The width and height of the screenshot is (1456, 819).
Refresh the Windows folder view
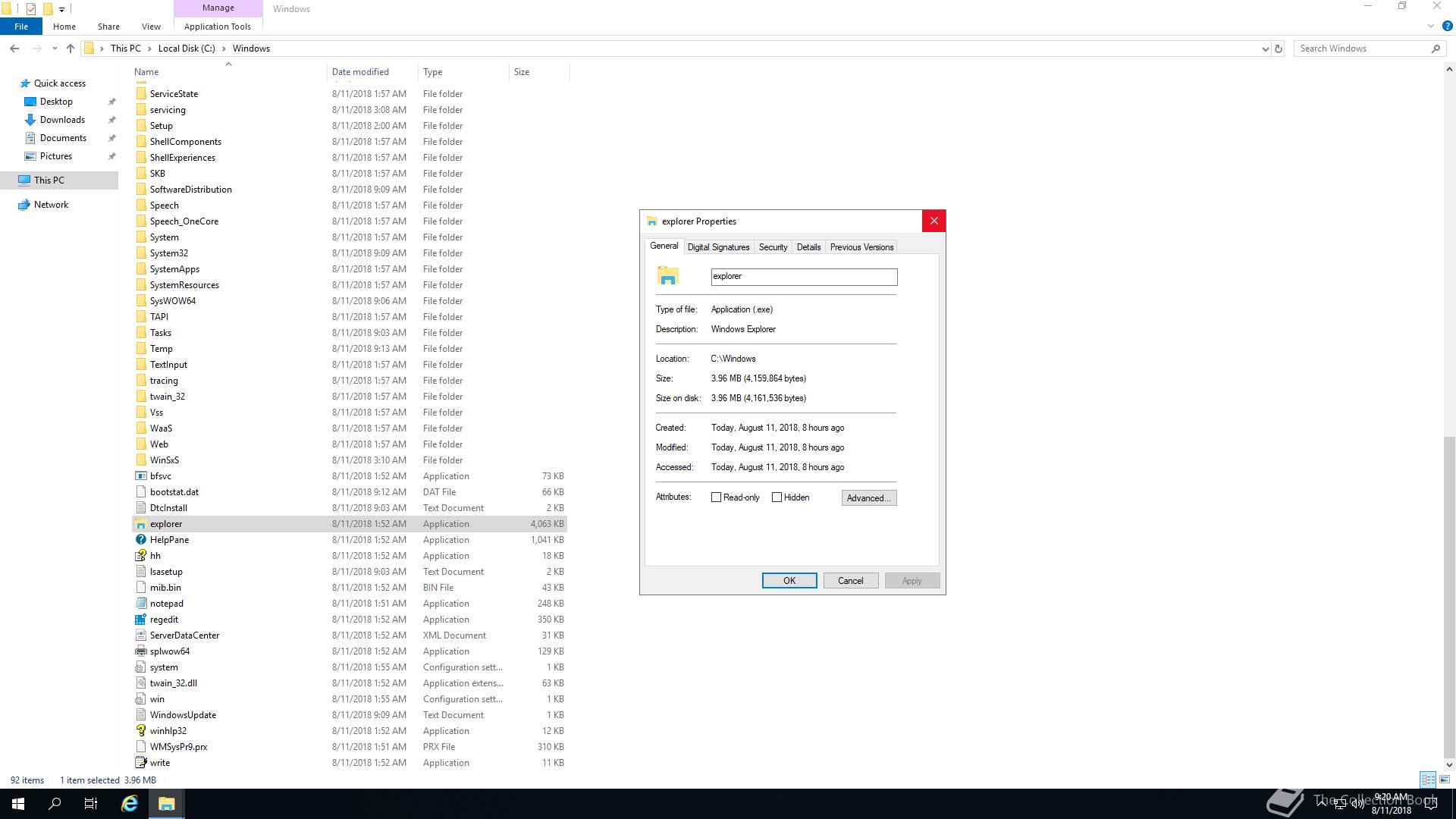(1278, 49)
